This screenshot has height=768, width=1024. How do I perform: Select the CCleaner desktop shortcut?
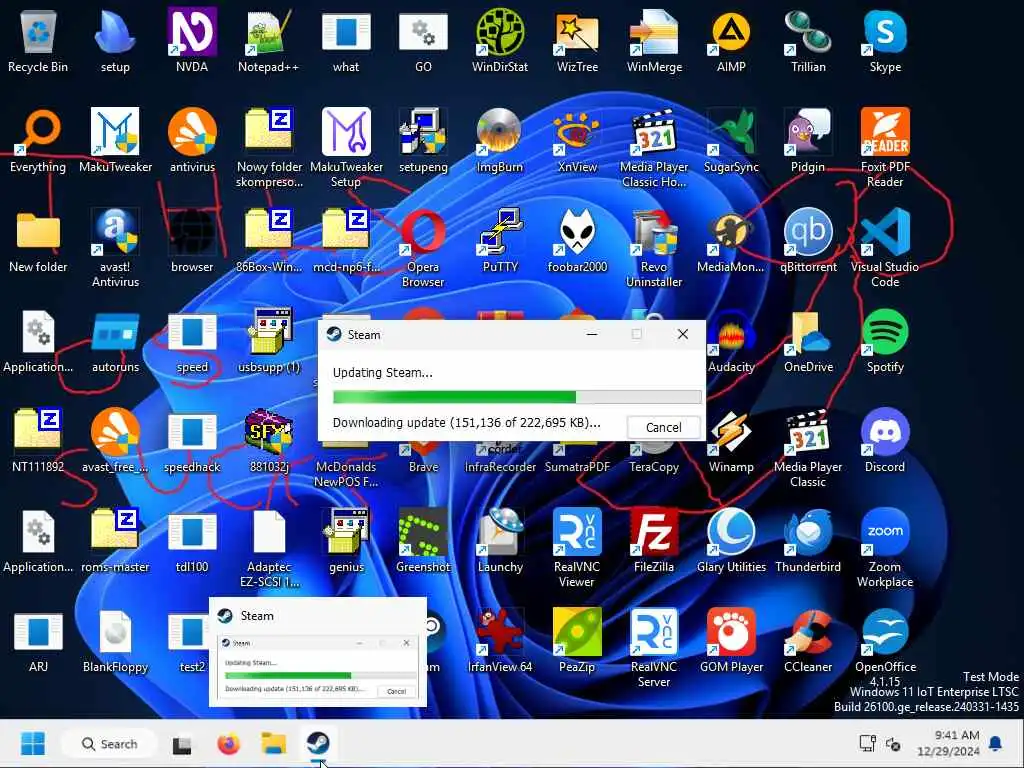pos(808,641)
